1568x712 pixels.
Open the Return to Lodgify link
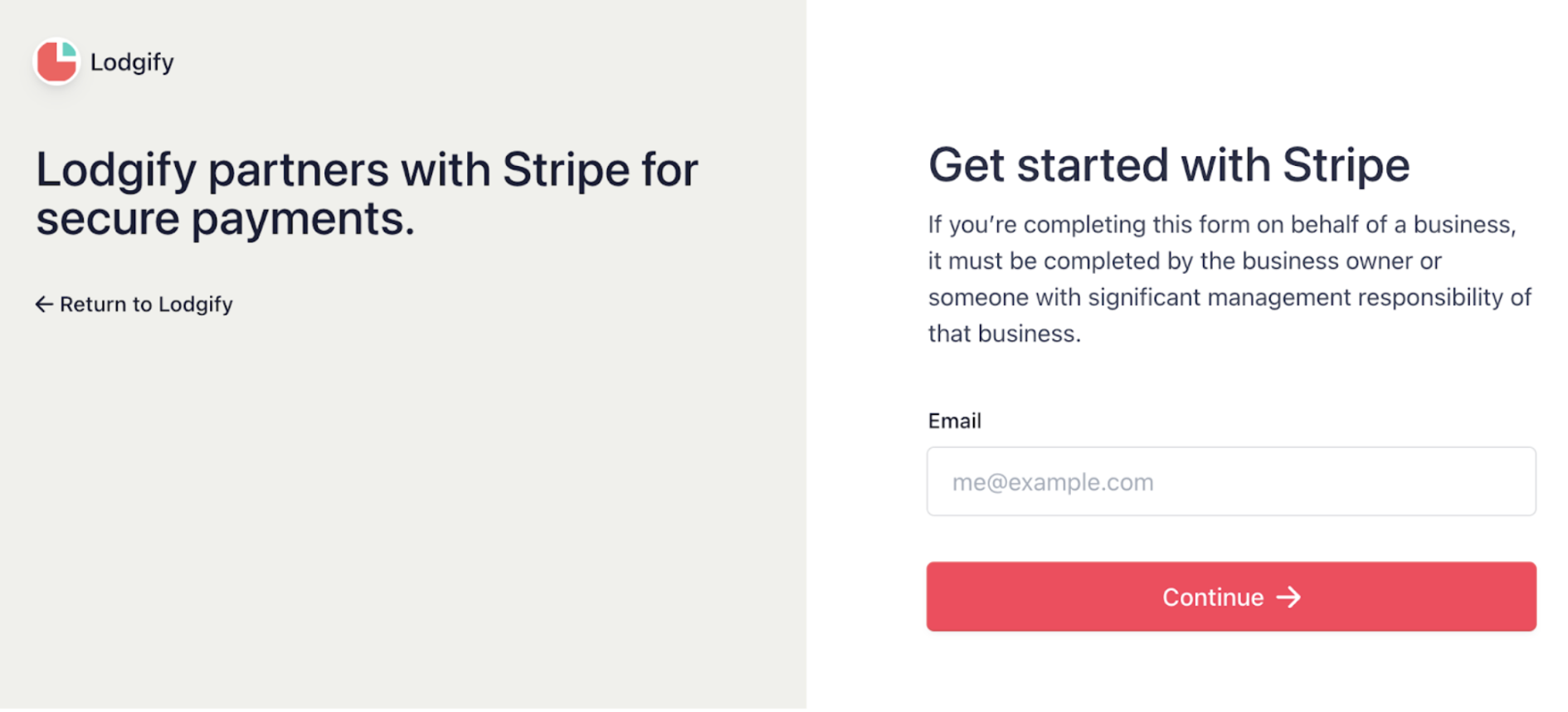146,305
